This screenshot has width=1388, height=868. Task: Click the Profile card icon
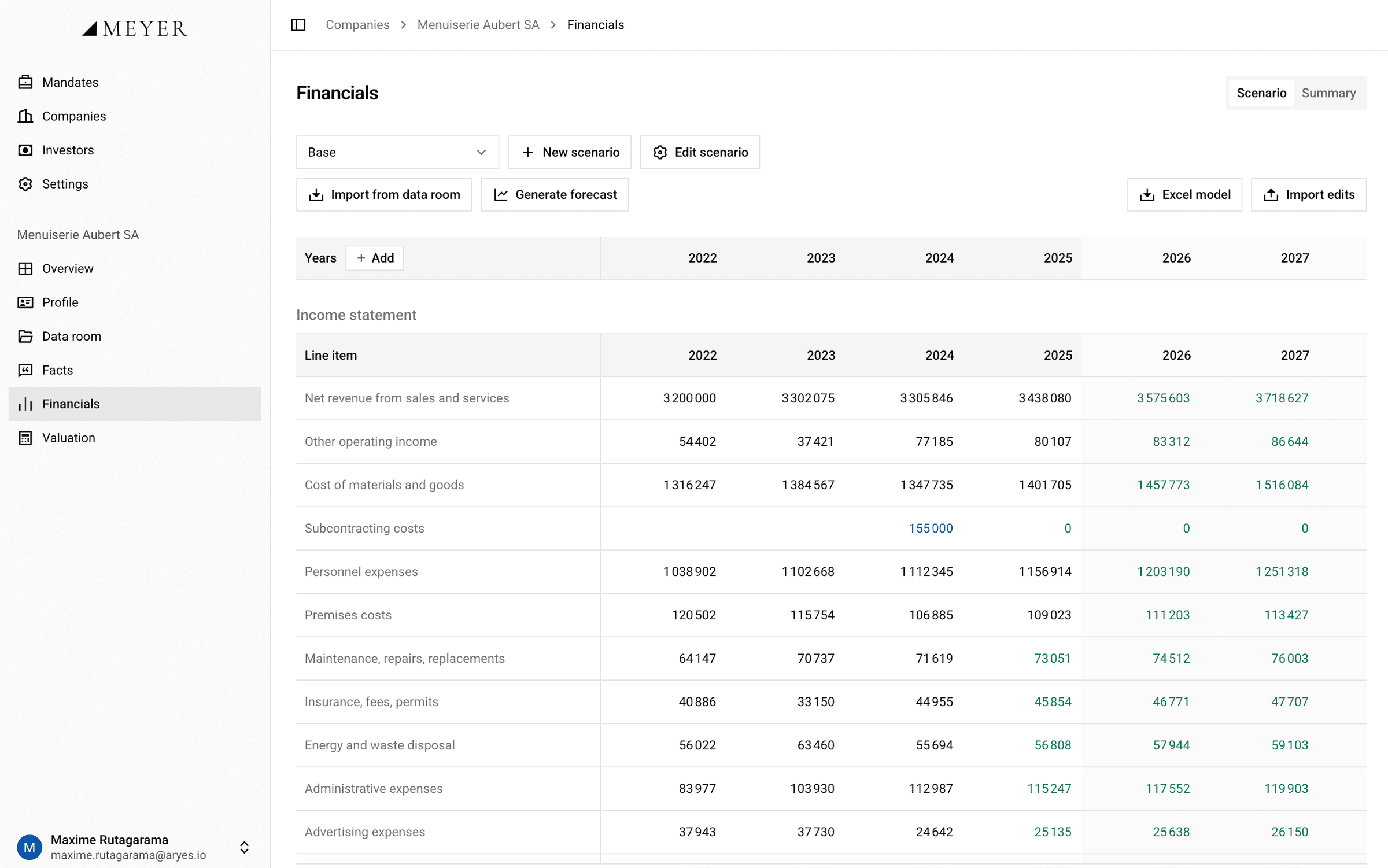point(25,302)
